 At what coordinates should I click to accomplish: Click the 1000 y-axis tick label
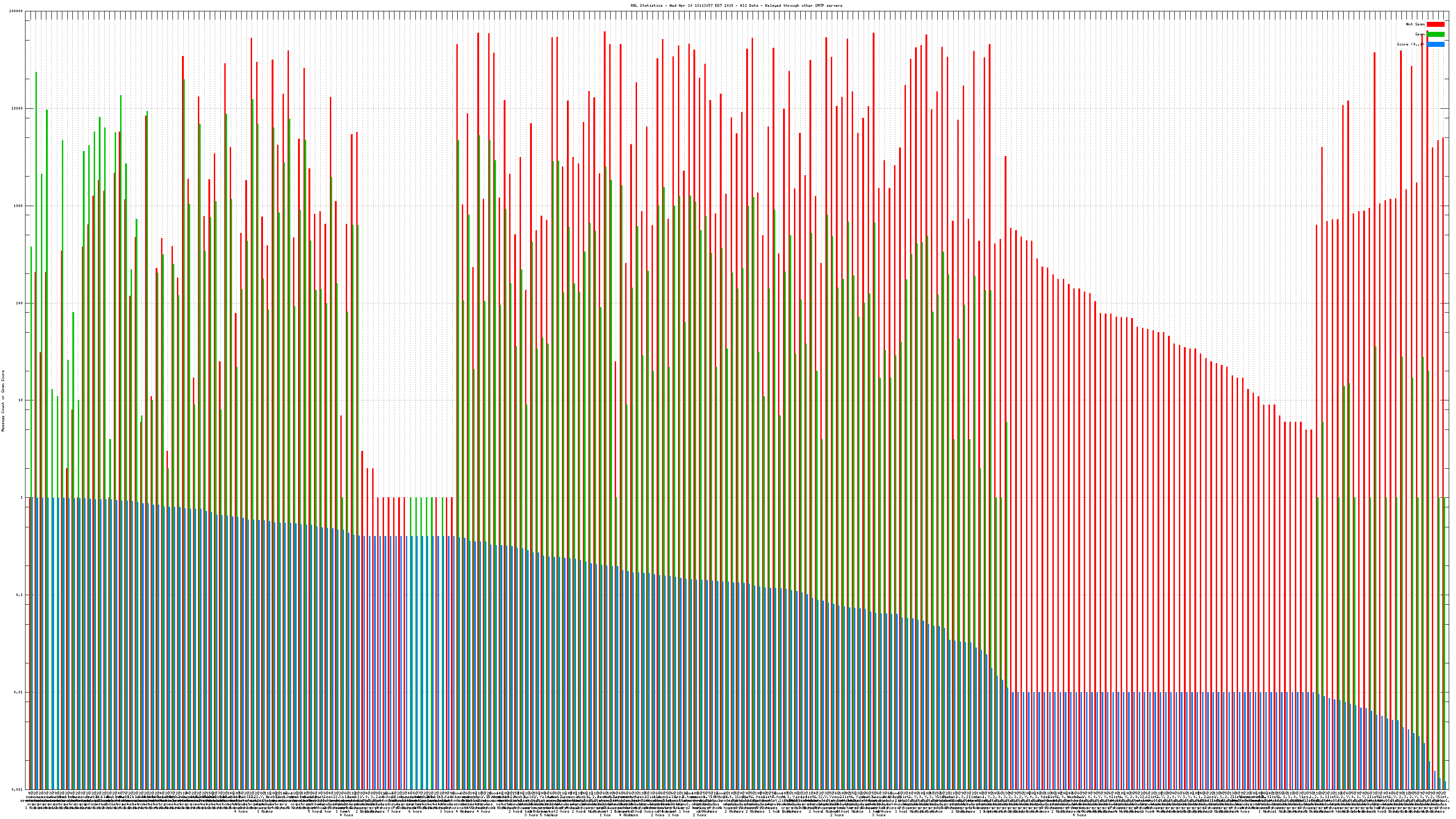point(19,206)
